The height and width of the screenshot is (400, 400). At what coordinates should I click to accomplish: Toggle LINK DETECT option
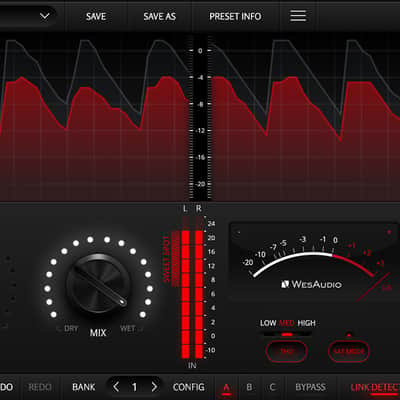click(375, 387)
